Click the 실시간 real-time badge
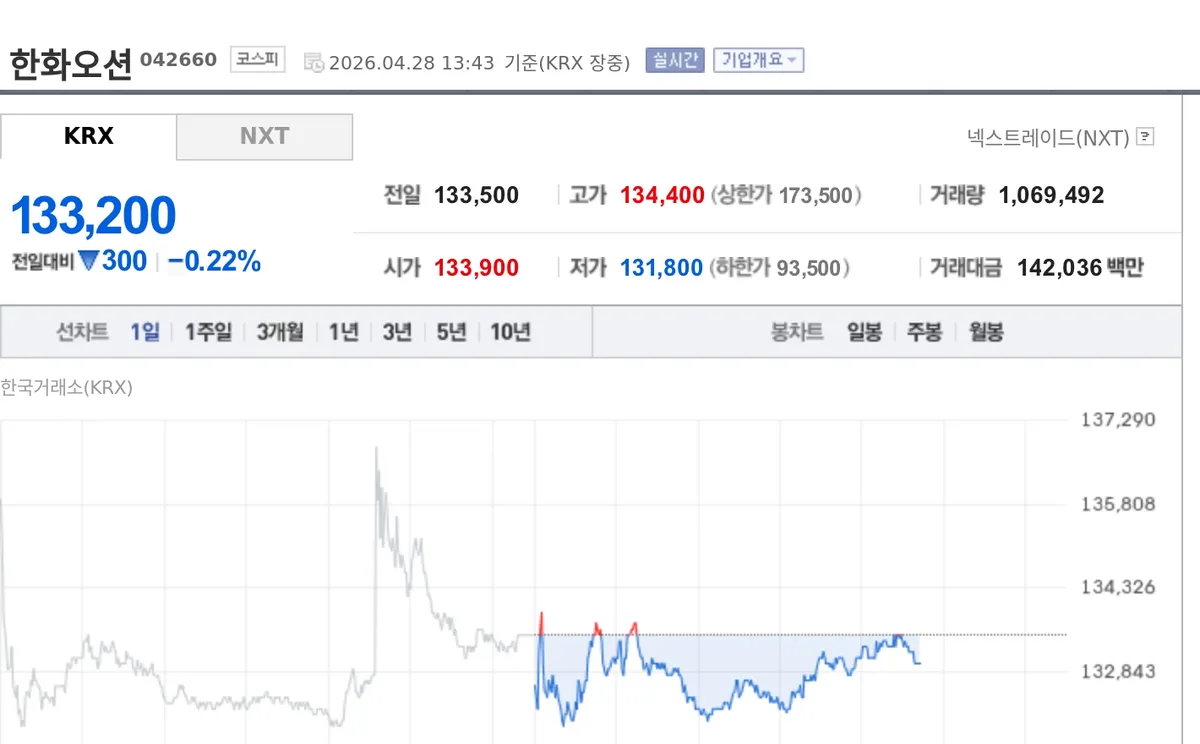1200x744 pixels. [x=675, y=60]
